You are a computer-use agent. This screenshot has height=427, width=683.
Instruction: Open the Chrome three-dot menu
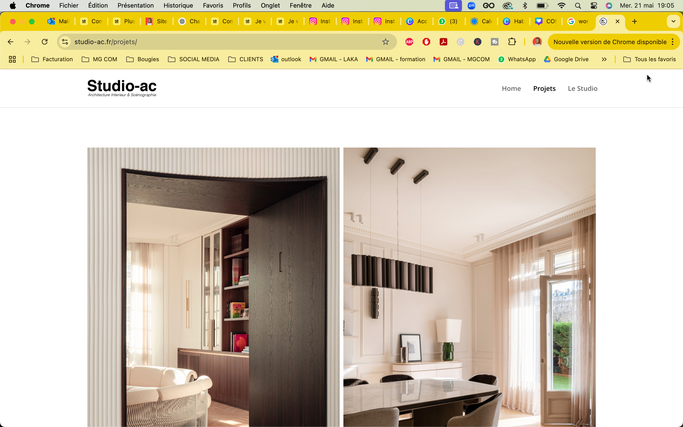673,42
